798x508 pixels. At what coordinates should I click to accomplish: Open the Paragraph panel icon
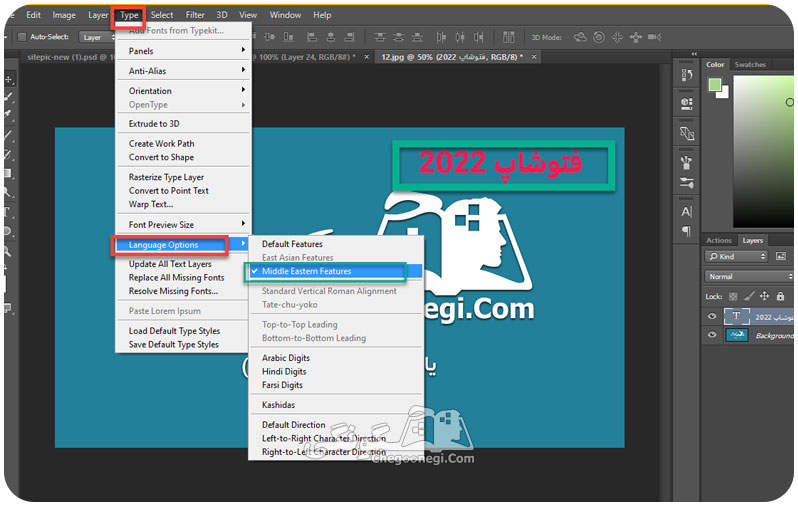687,231
